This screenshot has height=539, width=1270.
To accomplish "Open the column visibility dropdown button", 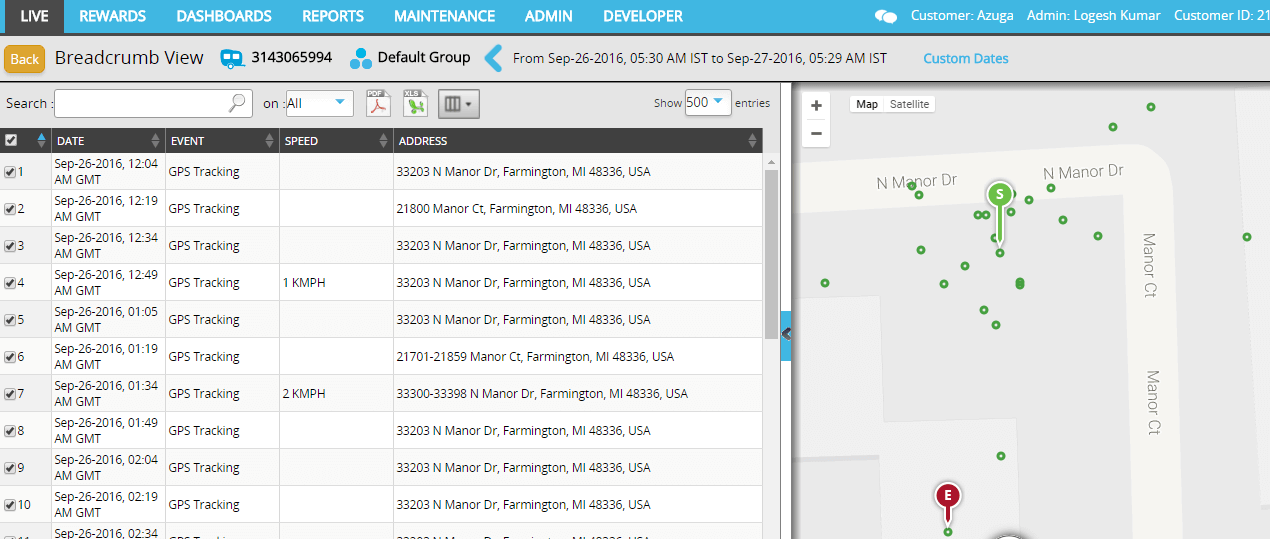I will [458, 103].
